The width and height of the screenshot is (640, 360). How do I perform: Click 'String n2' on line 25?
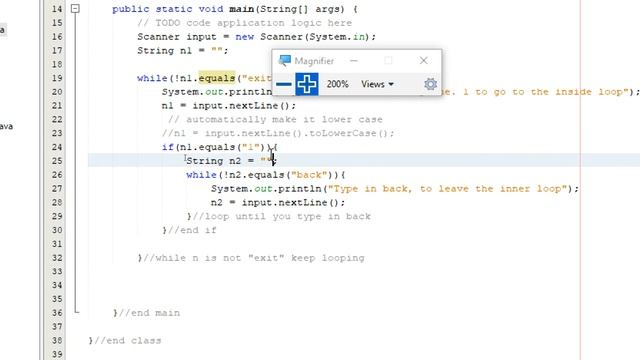[x=213, y=161]
